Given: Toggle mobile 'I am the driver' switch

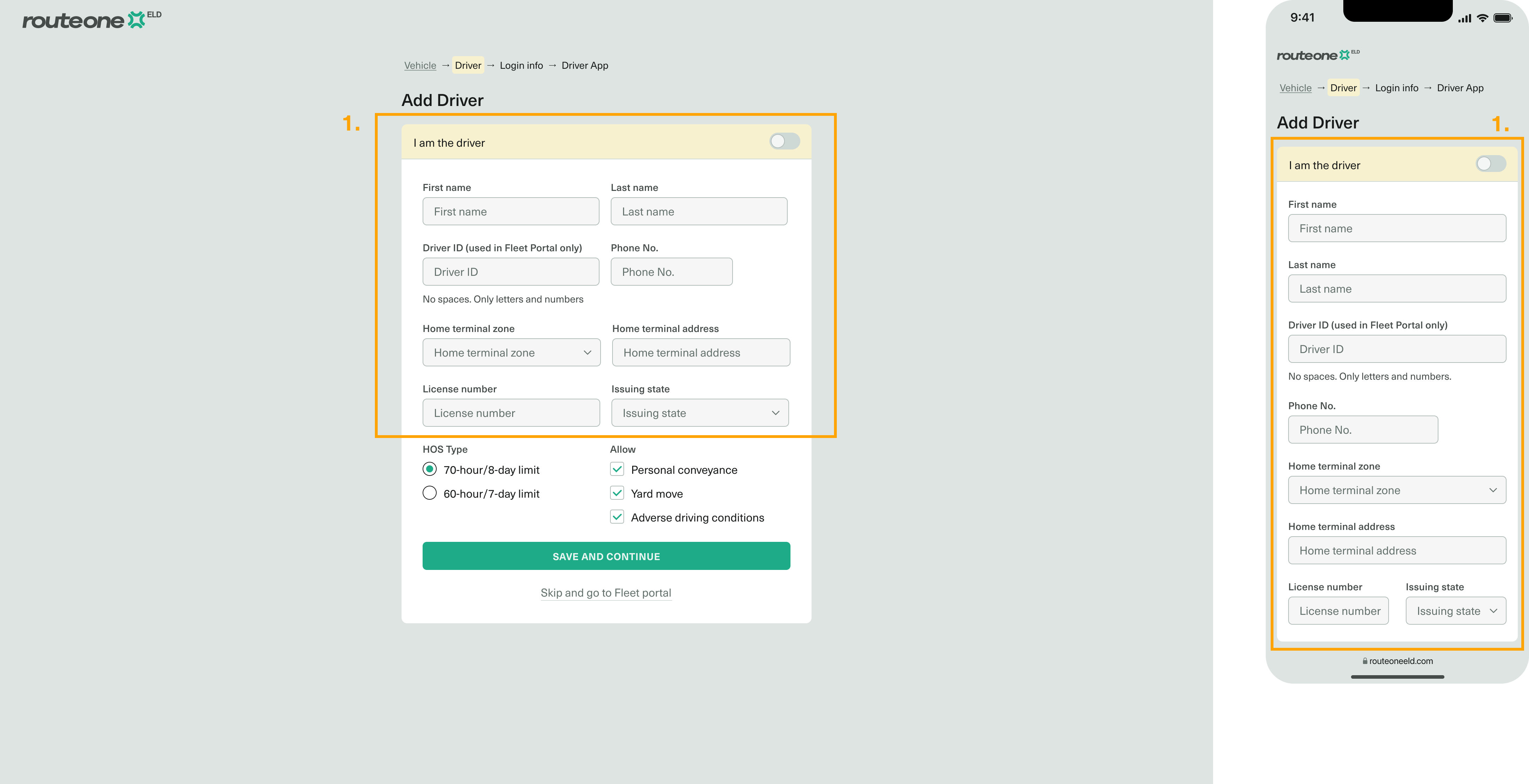Looking at the screenshot, I should click(x=1490, y=164).
